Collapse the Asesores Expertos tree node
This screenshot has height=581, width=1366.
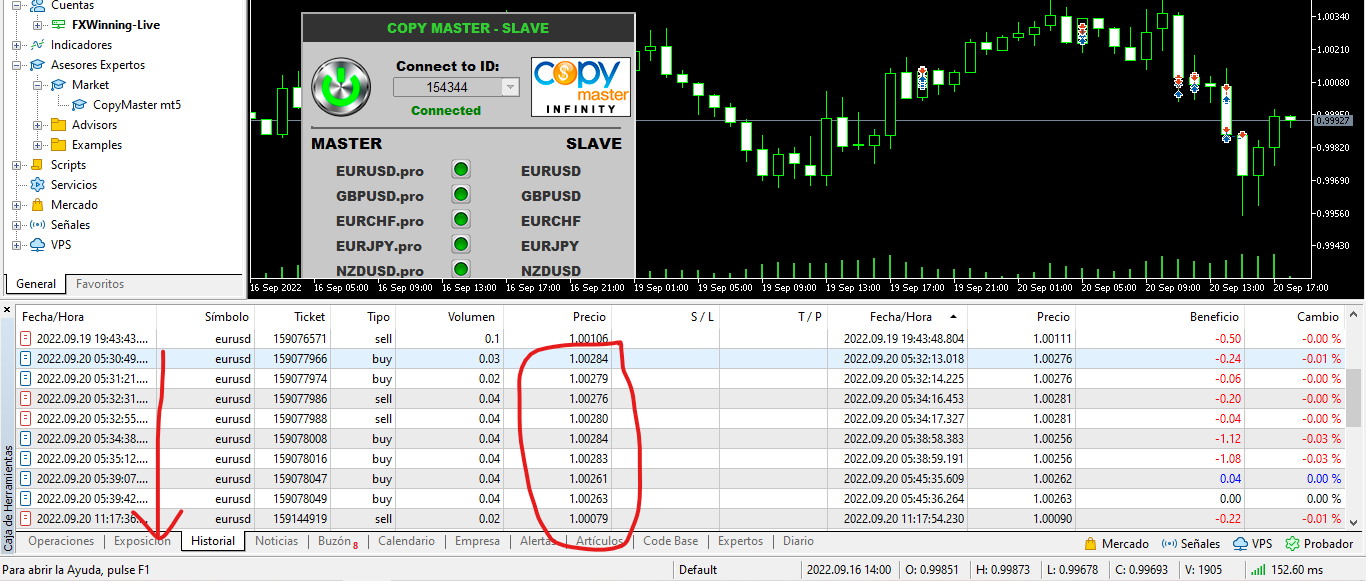tap(16, 65)
